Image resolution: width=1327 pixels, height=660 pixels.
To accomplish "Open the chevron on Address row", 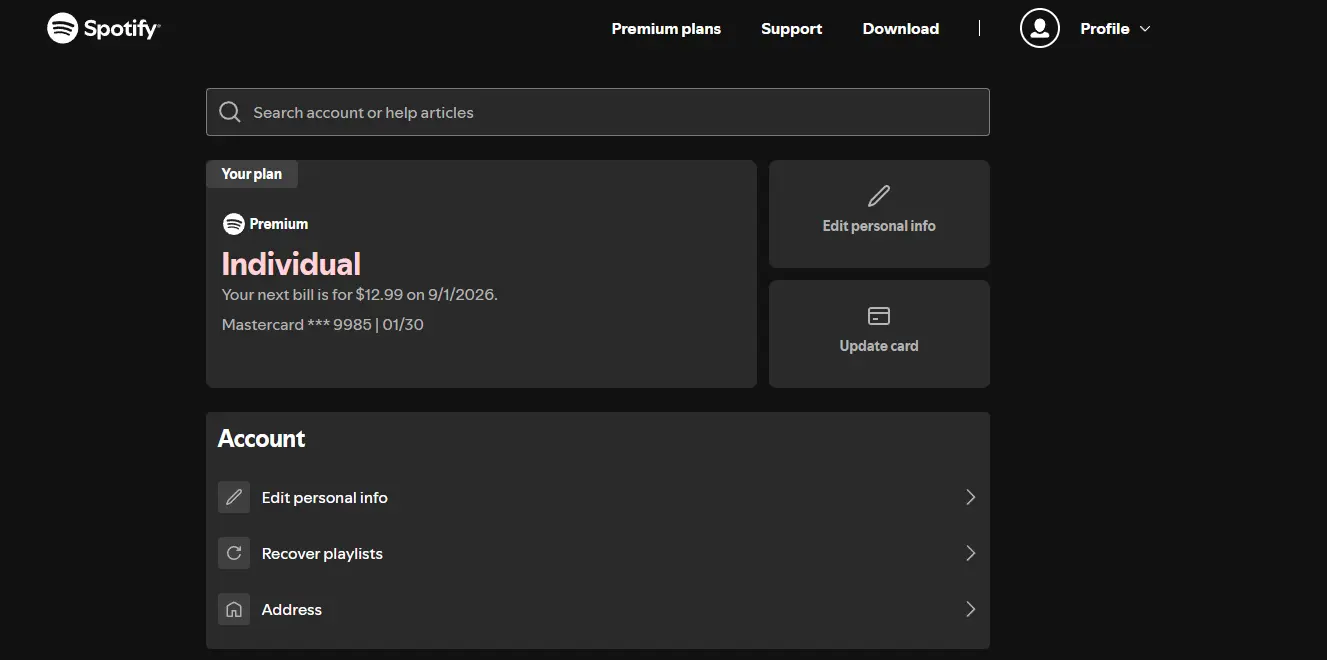I will (x=970, y=609).
